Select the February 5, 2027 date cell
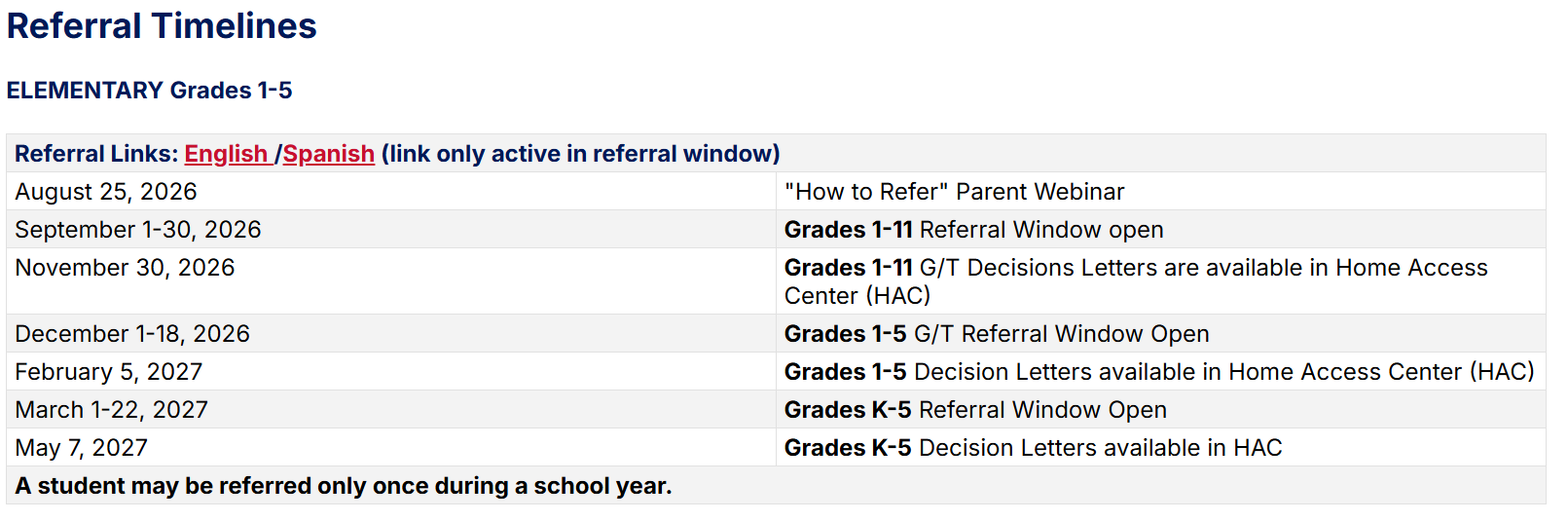The height and width of the screenshot is (521, 1568). tap(391, 372)
